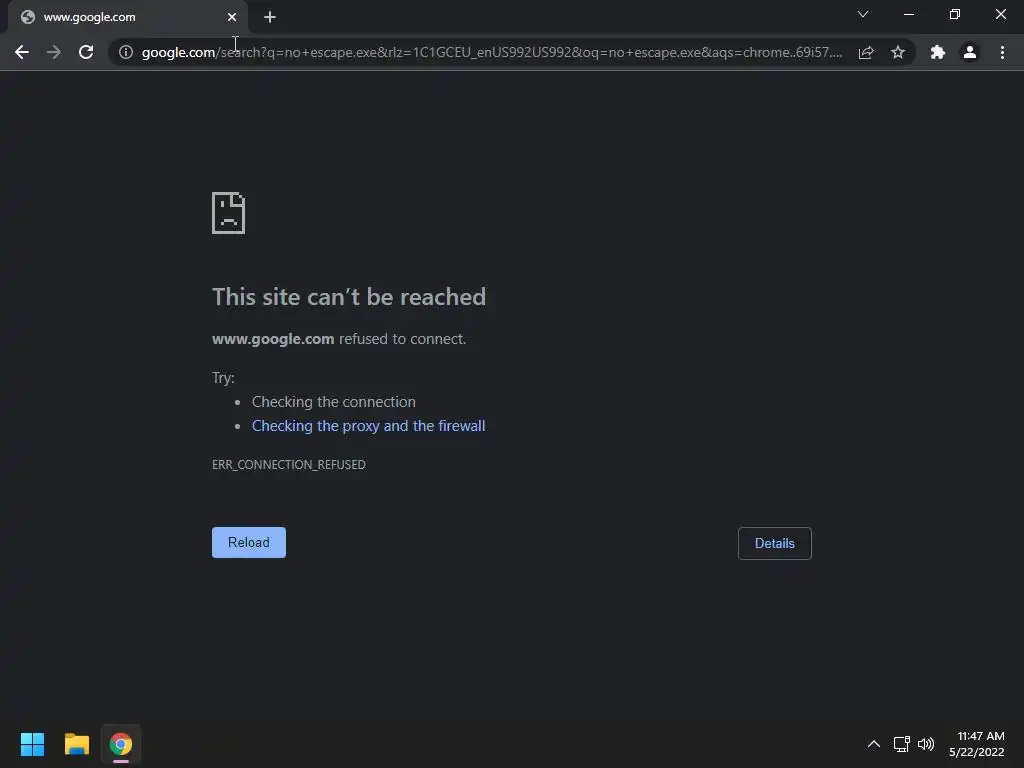This screenshot has width=1024, height=768.
Task: Click the sad page error icon
Action: (229, 213)
